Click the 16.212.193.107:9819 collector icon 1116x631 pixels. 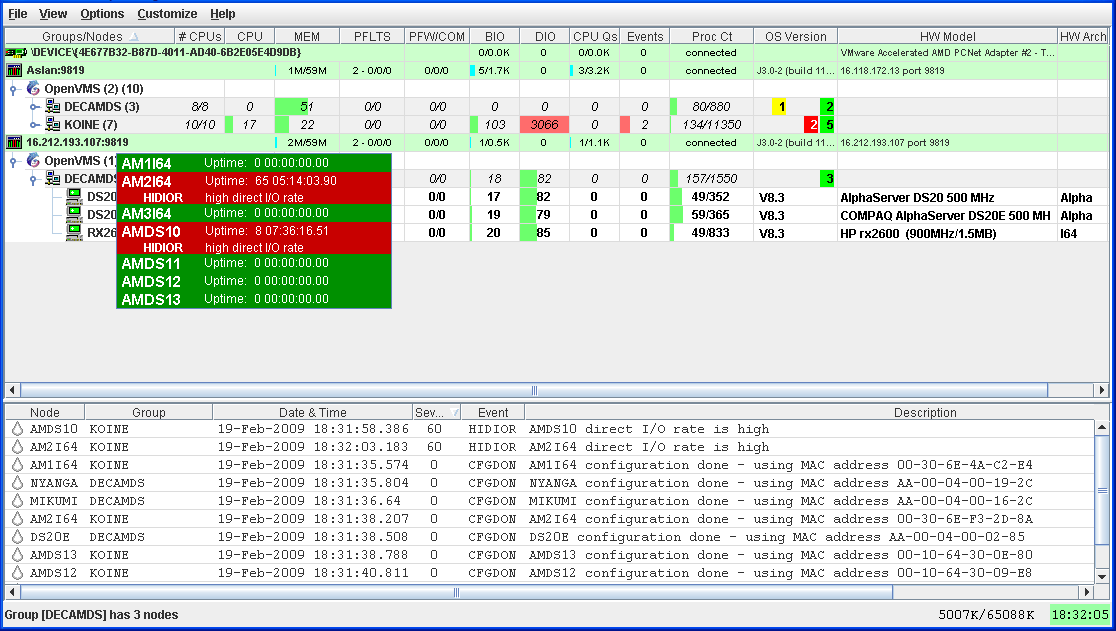point(14,142)
